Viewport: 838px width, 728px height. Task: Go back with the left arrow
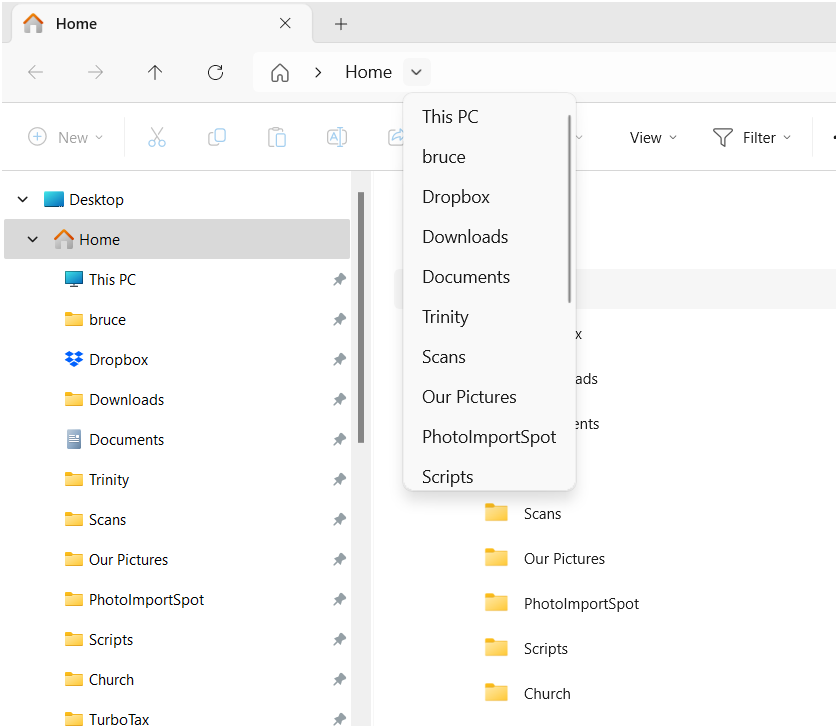point(35,72)
